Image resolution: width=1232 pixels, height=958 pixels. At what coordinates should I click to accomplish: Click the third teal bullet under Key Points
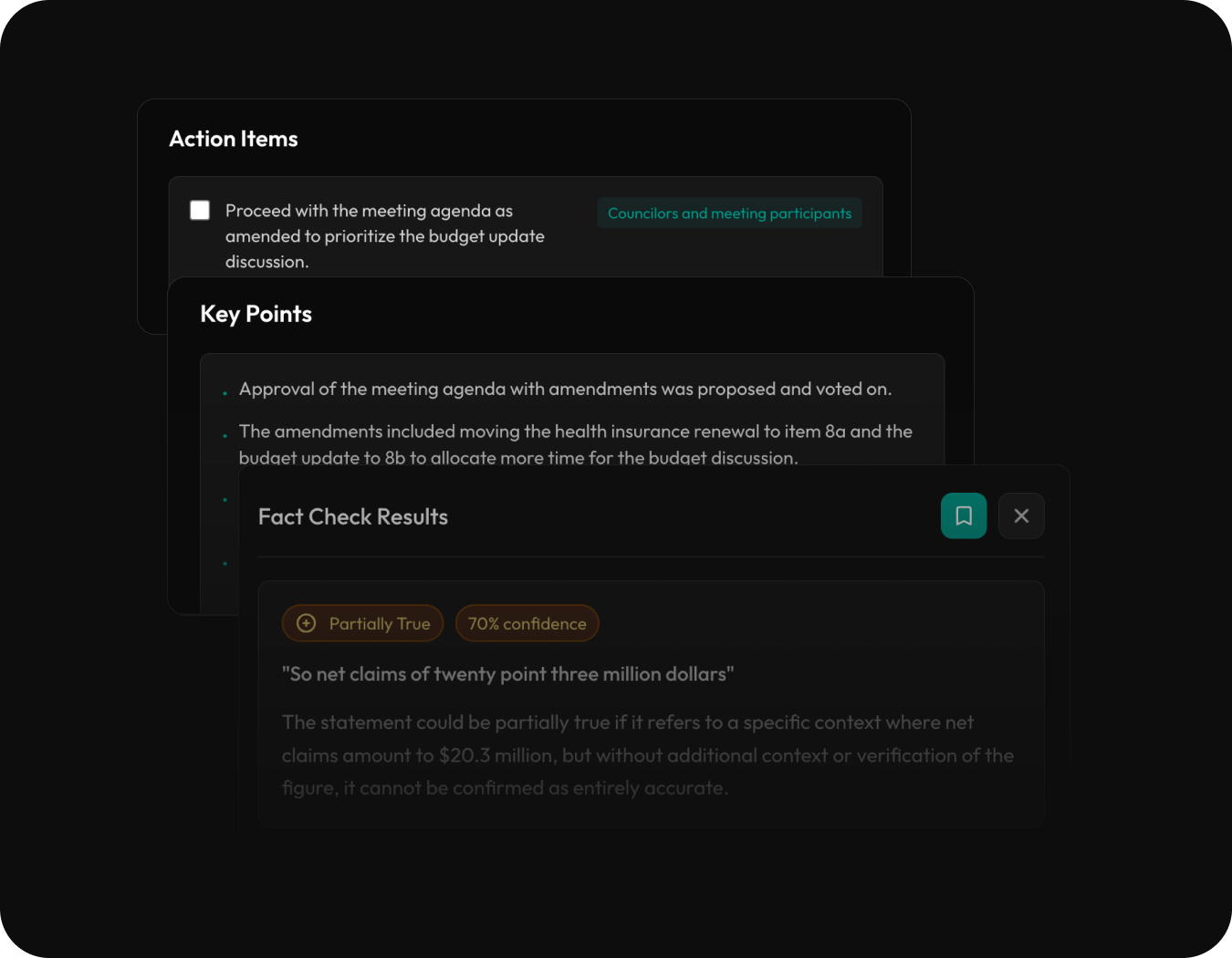[224, 499]
